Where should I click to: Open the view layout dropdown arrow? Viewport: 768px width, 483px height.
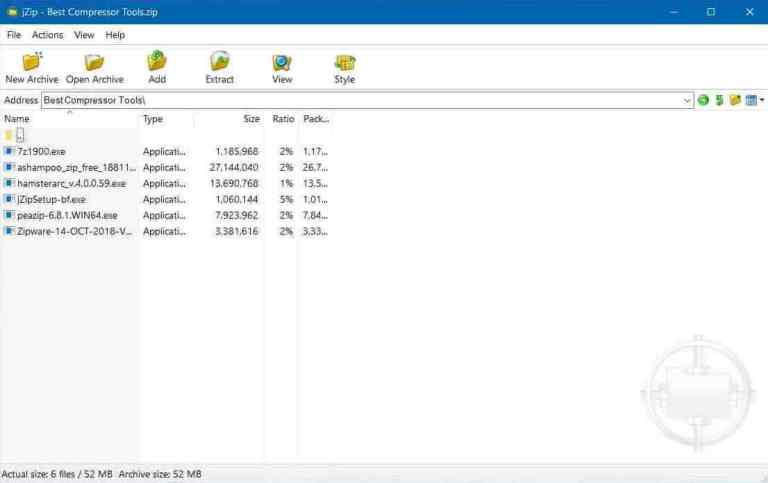tap(762, 100)
